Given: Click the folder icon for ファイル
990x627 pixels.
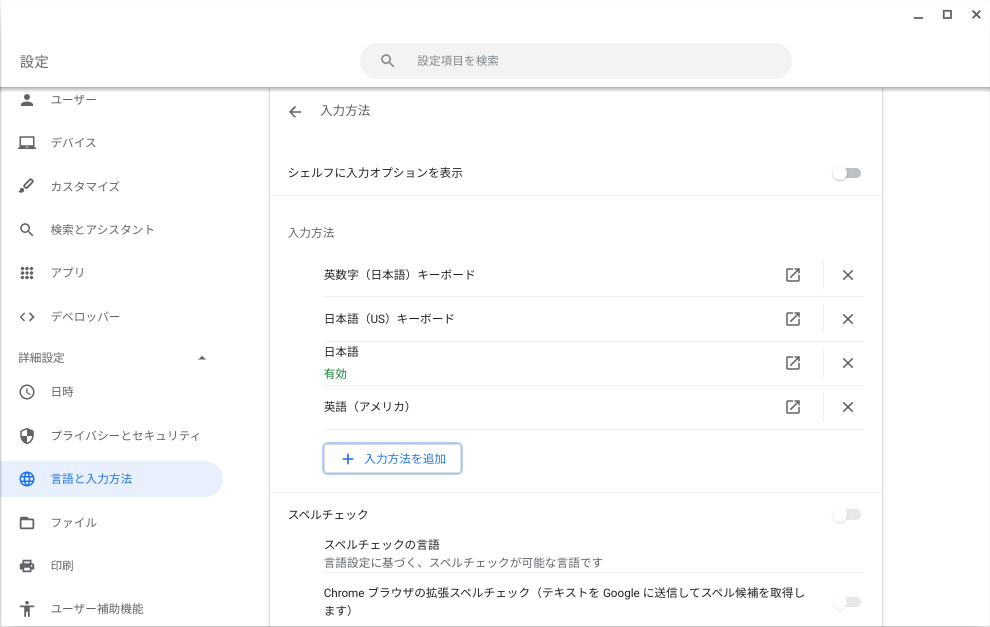Looking at the screenshot, I should click(x=27, y=523).
